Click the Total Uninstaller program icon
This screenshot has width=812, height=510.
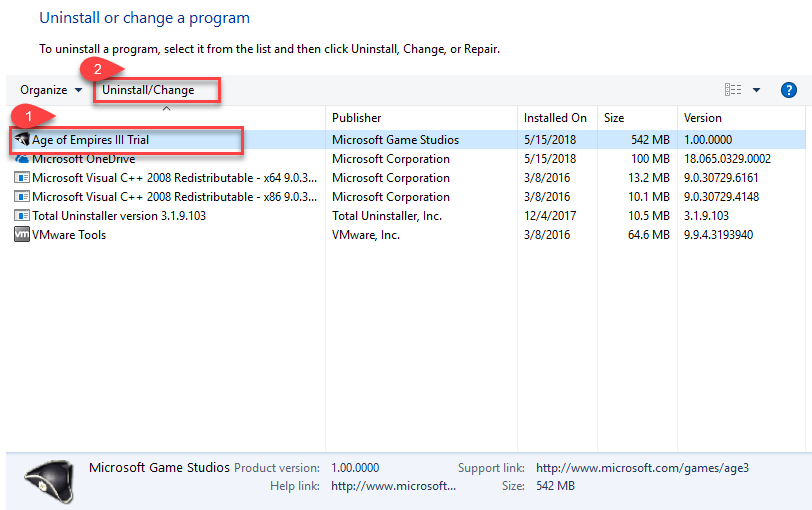[x=22, y=215]
